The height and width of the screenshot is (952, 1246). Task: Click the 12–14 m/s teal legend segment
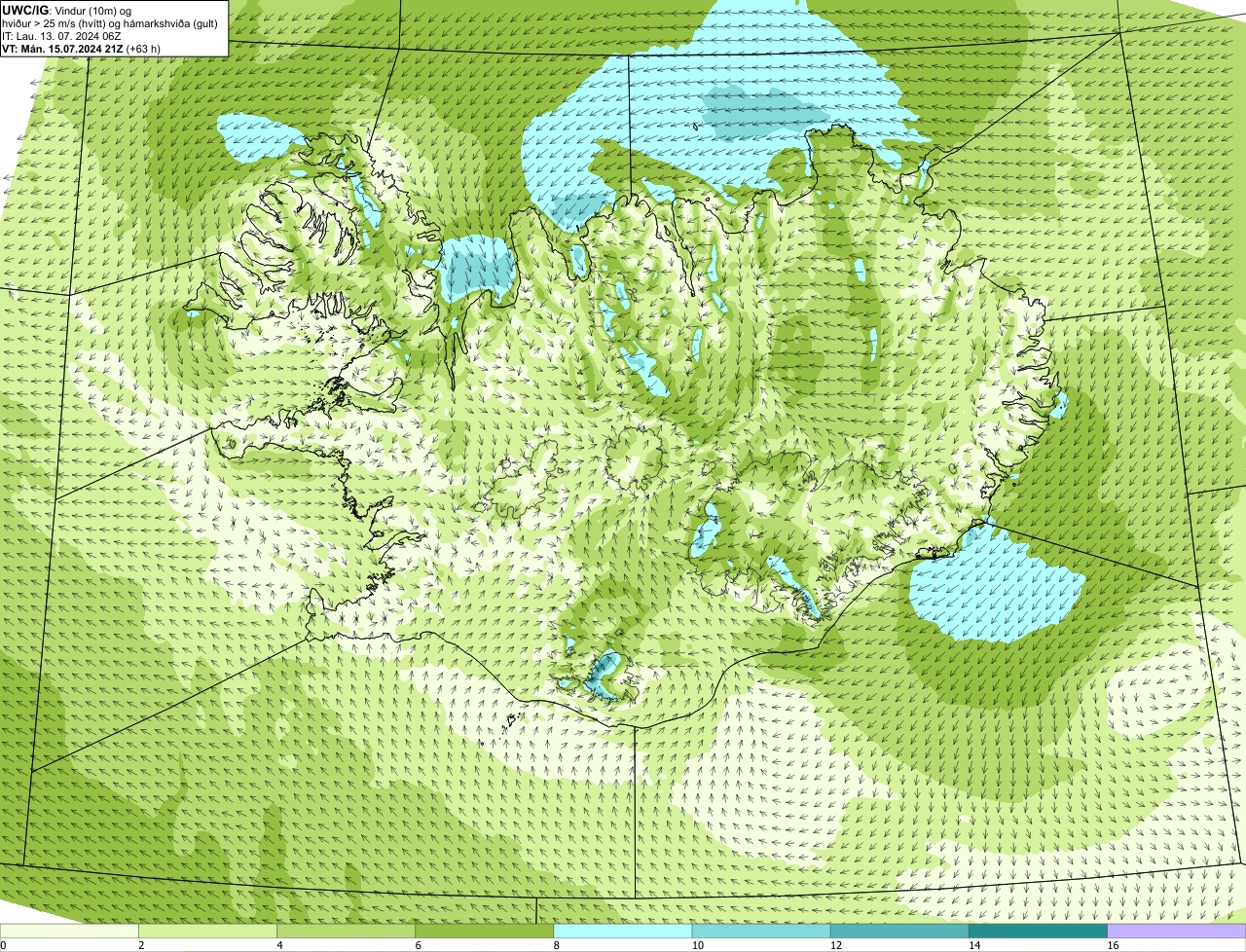point(899,931)
